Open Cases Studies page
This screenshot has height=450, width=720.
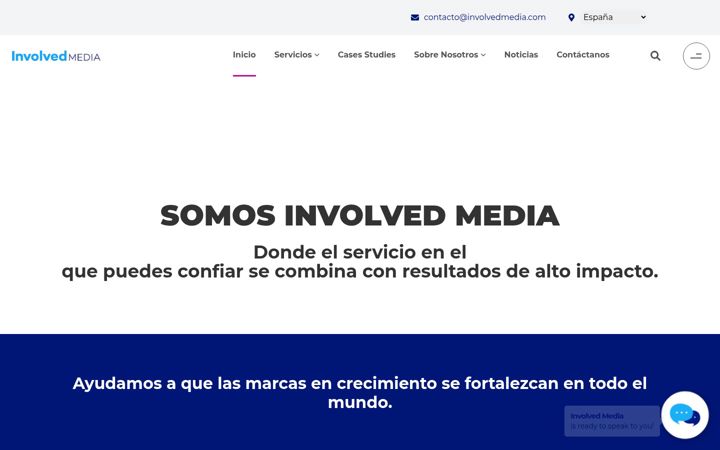pos(366,55)
